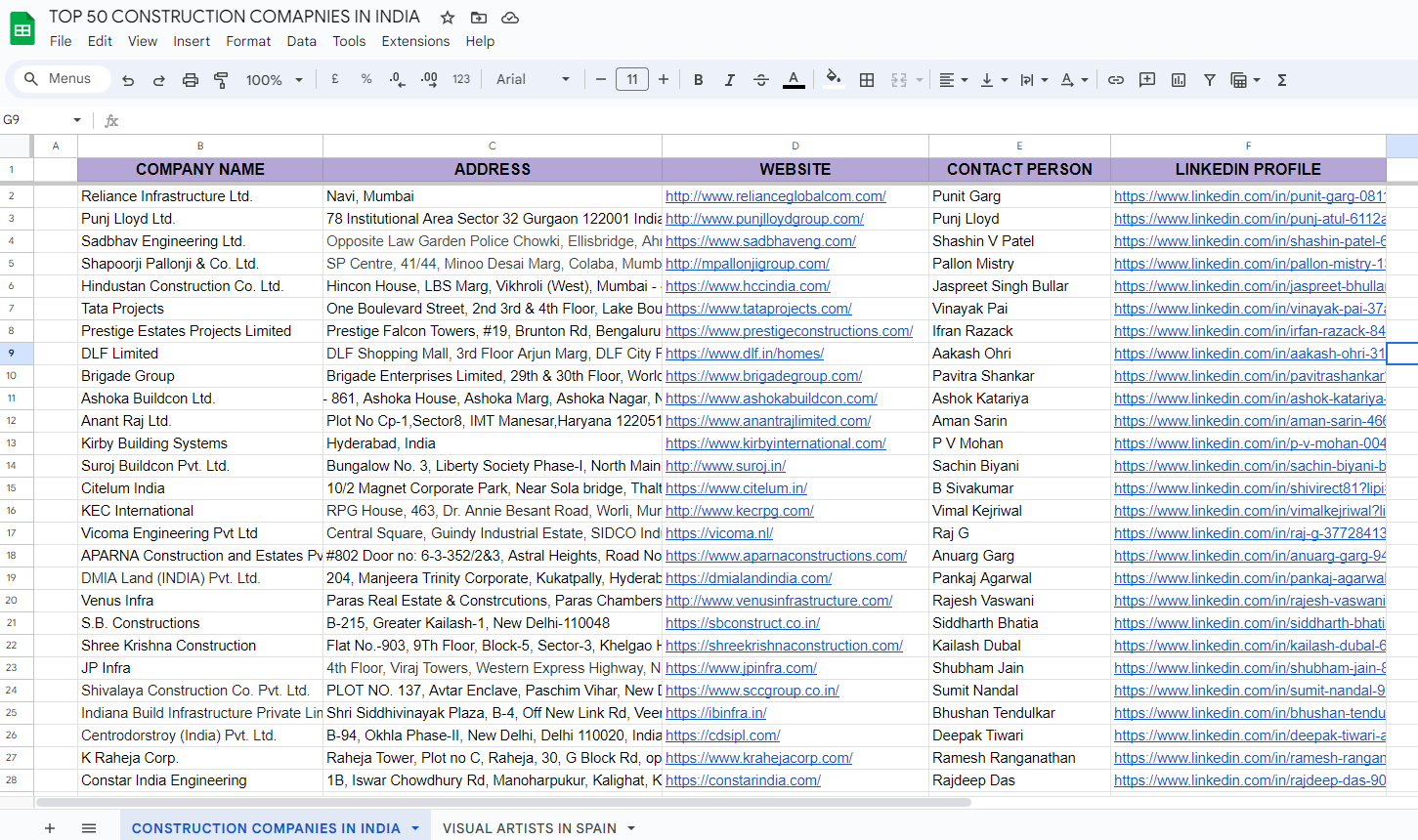Insert a link
This screenshot has height=840, width=1418.
click(x=1116, y=80)
